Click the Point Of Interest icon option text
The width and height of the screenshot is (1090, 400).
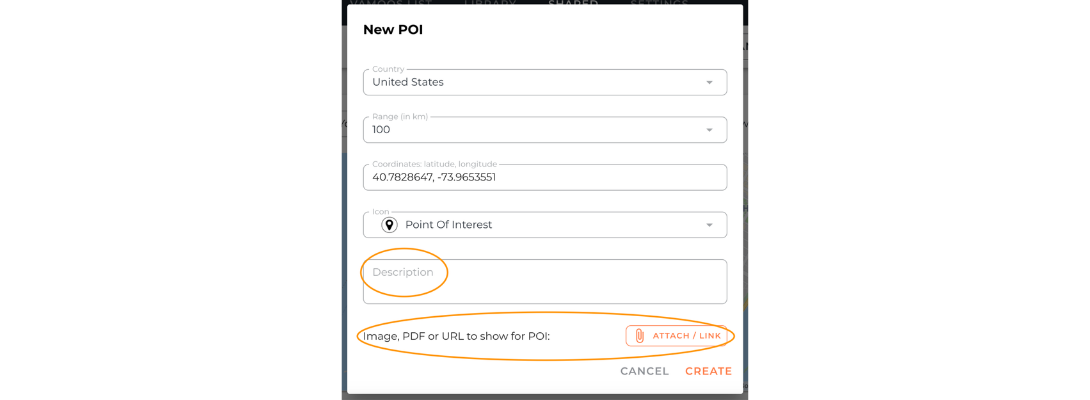click(x=448, y=225)
